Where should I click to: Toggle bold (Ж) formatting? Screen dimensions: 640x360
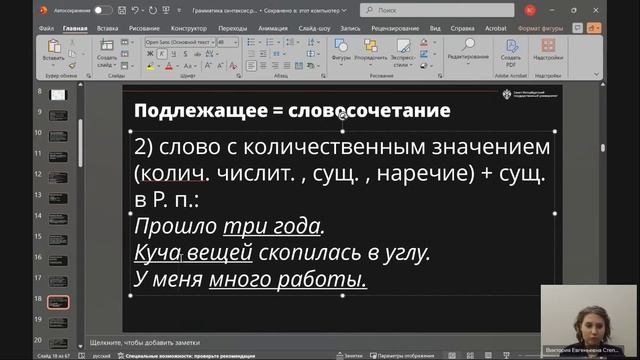(x=150, y=54)
